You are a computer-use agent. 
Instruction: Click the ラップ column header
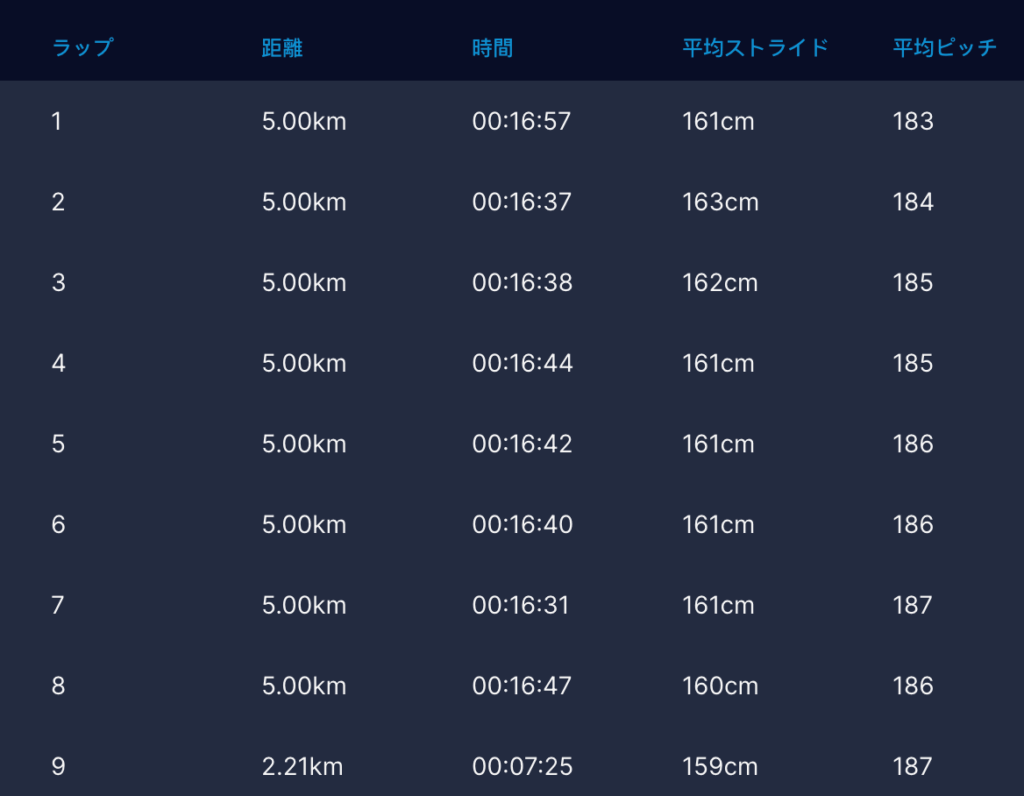(x=82, y=48)
